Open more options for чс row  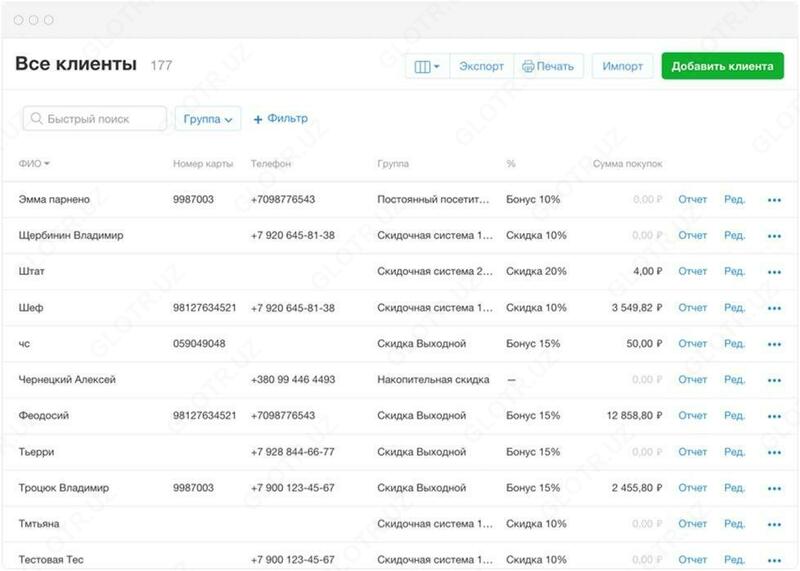point(774,344)
